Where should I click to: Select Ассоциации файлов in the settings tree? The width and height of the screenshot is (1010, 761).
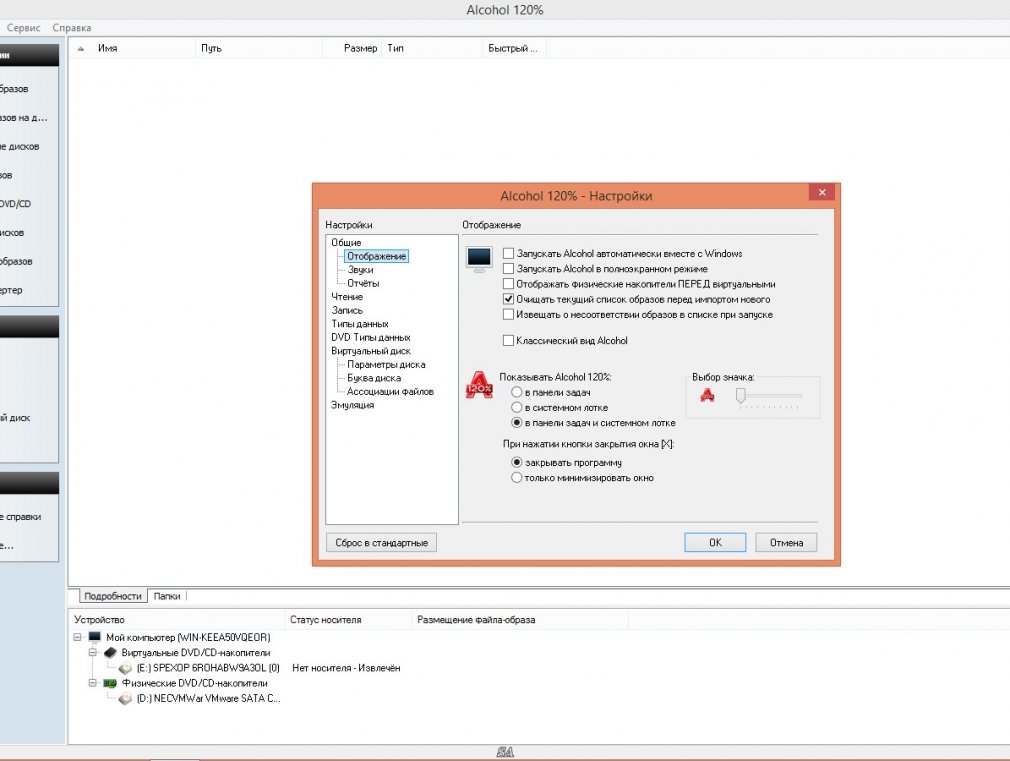tap(390, 392)
